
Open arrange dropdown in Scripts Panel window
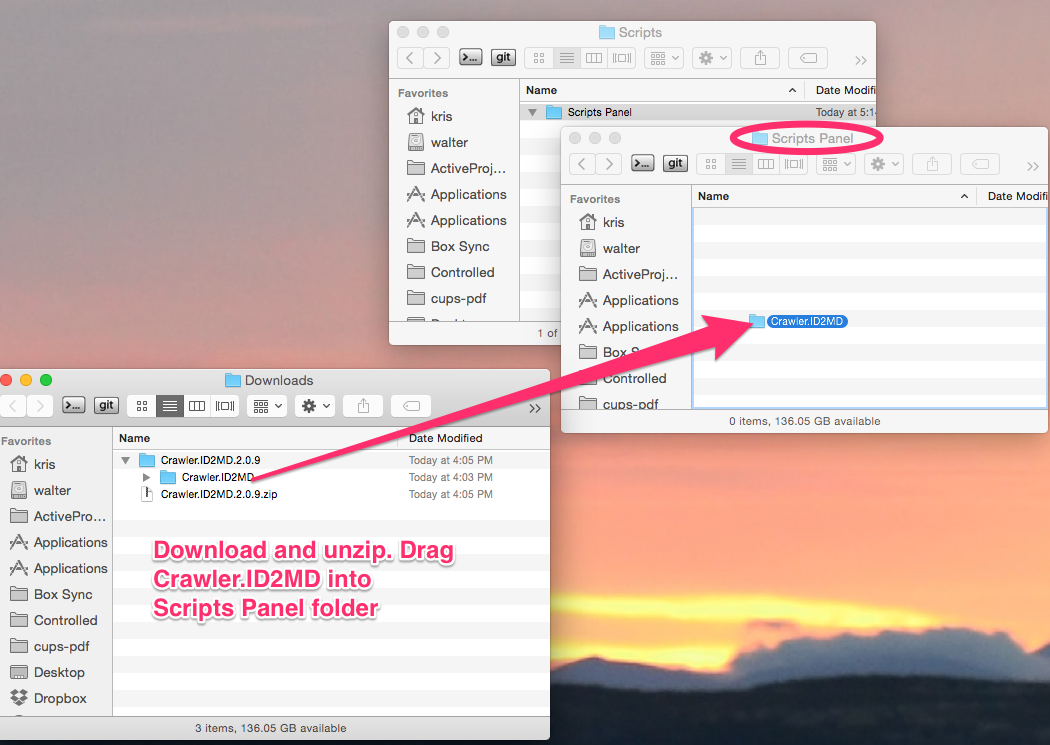click(x=836, y=164)
